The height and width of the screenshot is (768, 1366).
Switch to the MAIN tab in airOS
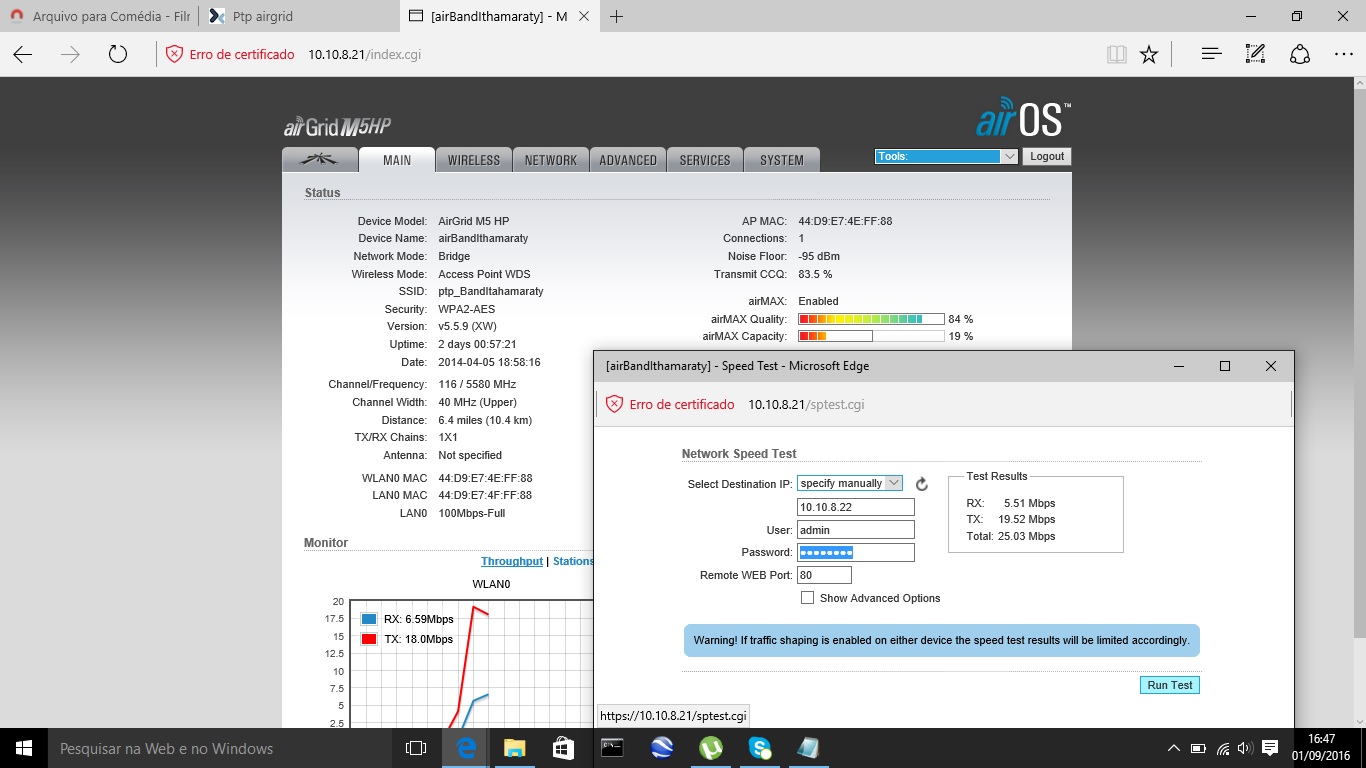397,160
